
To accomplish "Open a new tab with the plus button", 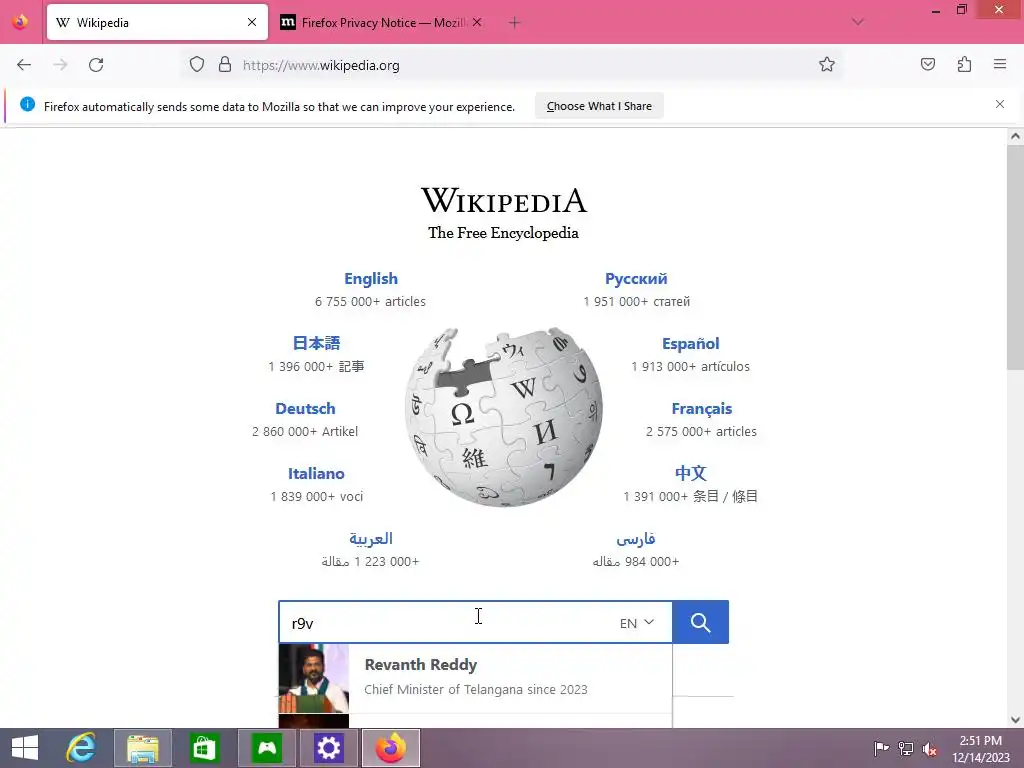I will (515, 23).
